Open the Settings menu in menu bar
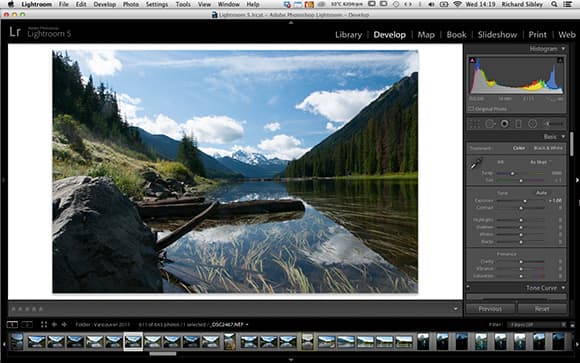This screenshot has height=363, width=580. click(x=157, y=4)
